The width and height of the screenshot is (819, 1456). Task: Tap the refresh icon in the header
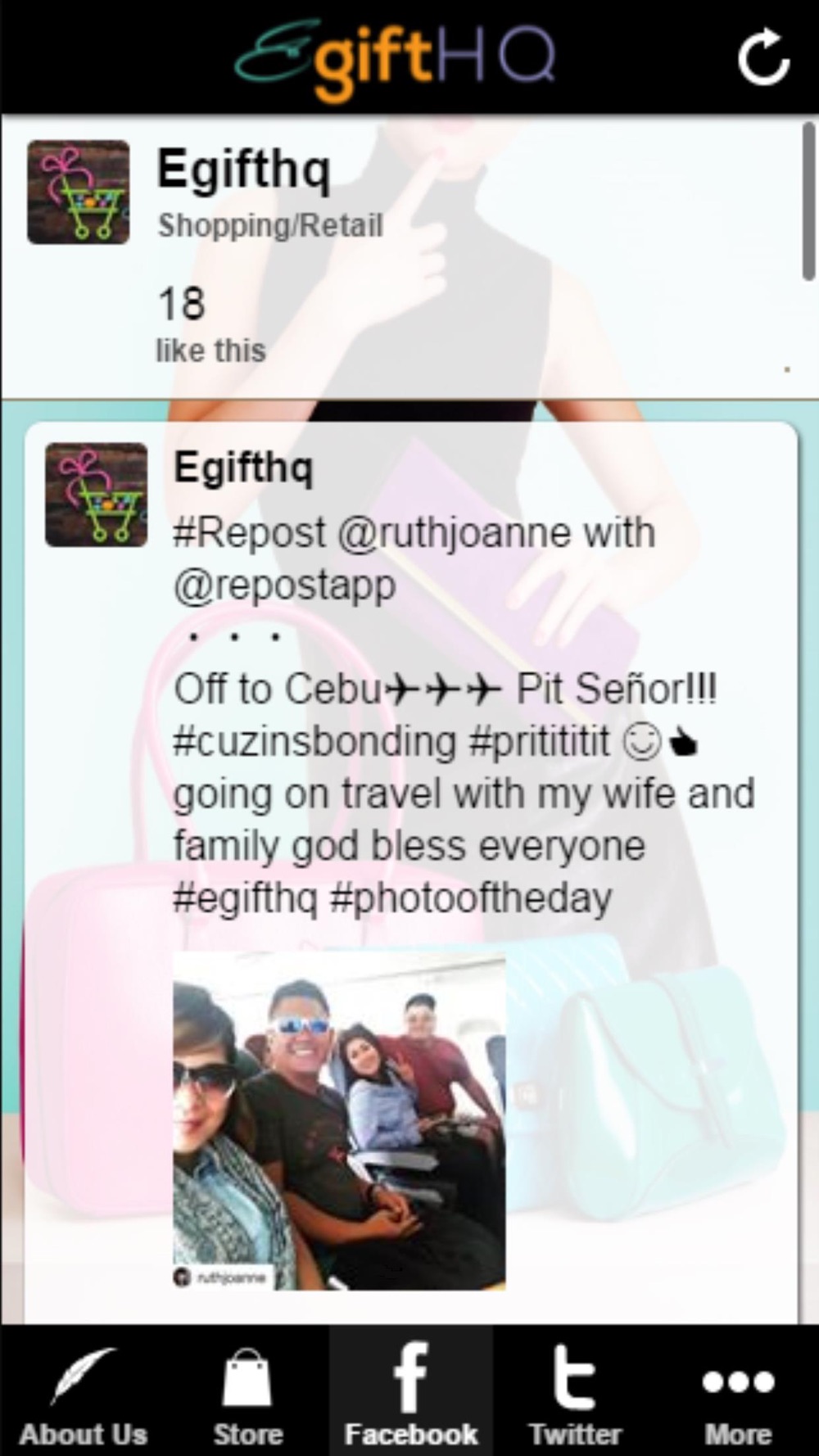coord(763,57)
